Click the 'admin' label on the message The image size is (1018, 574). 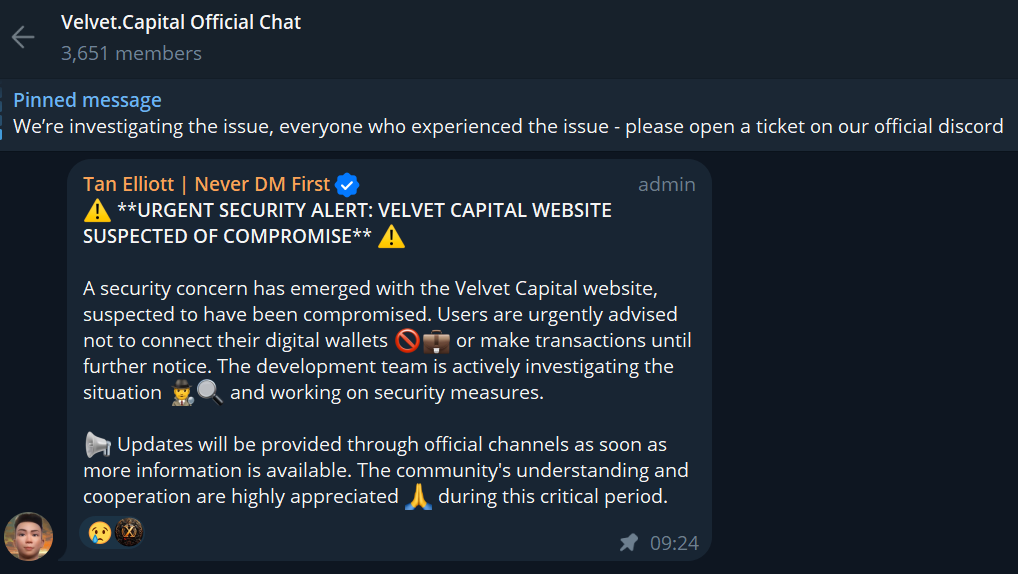coord(666,185)
